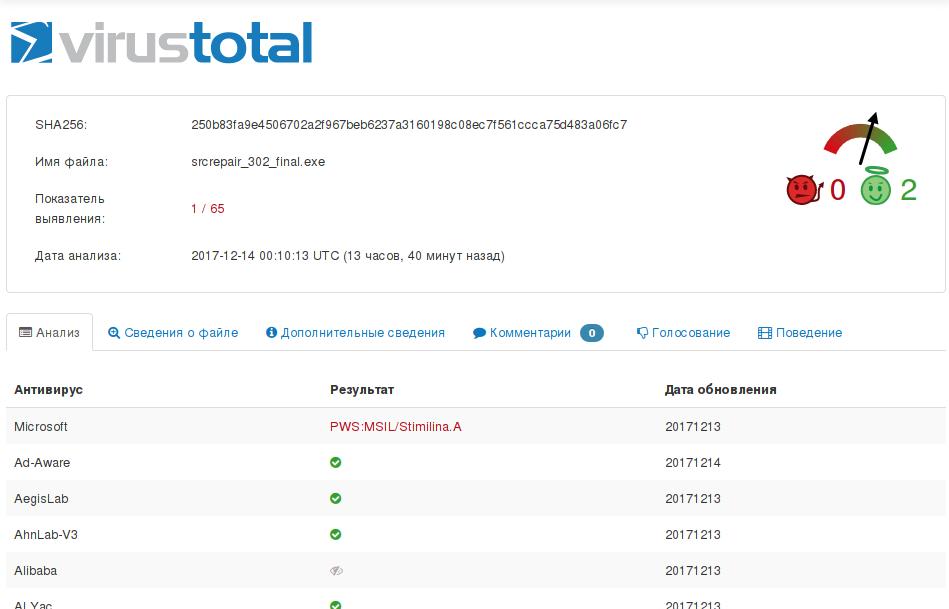Click the info icon beside Дополнительные сведения
Image resolution: width=949 pixels, height=609 pixels.
pos(270,332)
